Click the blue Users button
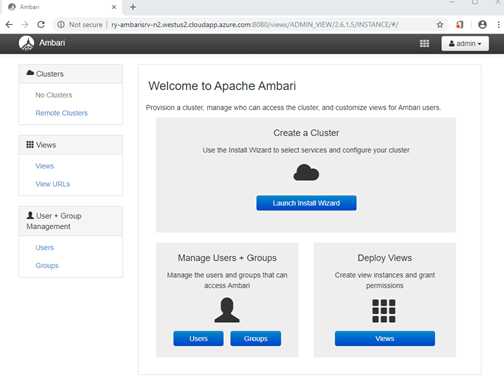This screenshot has width=504, height=383. [x=199, y=339]
